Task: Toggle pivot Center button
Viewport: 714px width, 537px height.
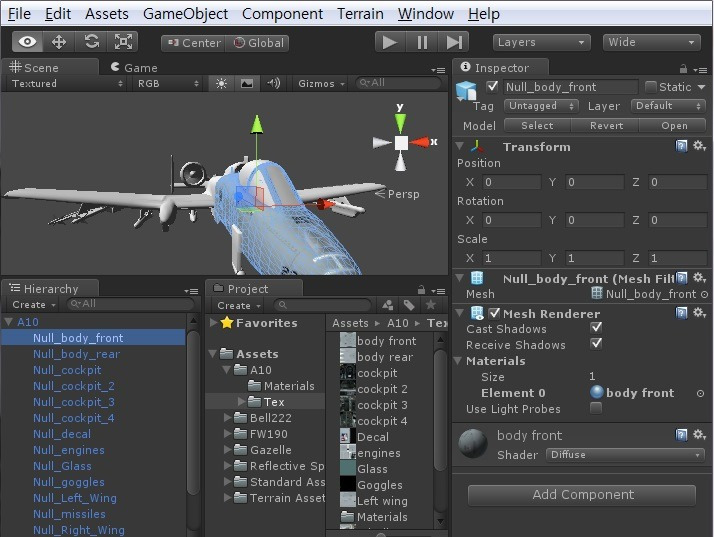Action: pyautogui.click(x=194, y=43)
